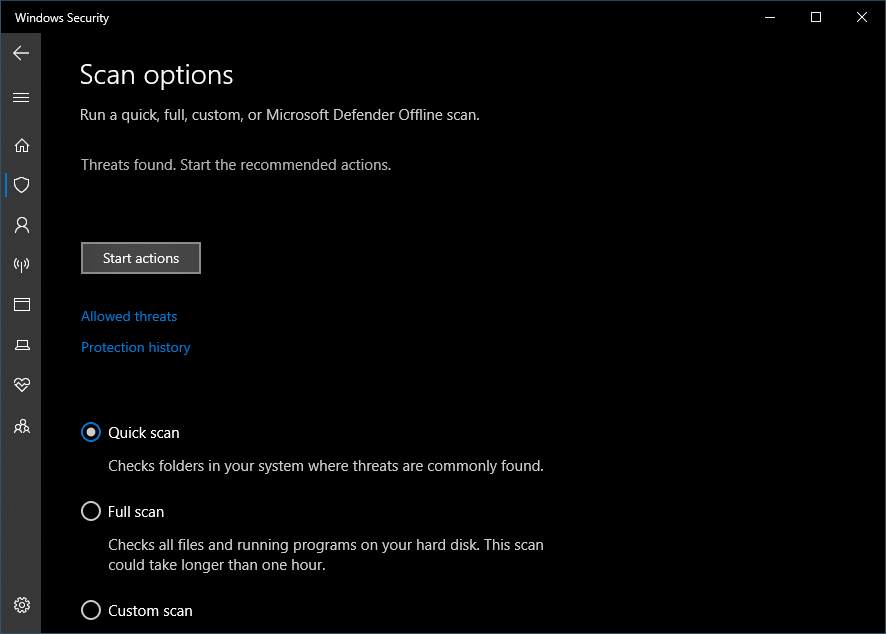
Task: Select the Virus & threat protection shield icon
Action: click(x=21, y=185)
